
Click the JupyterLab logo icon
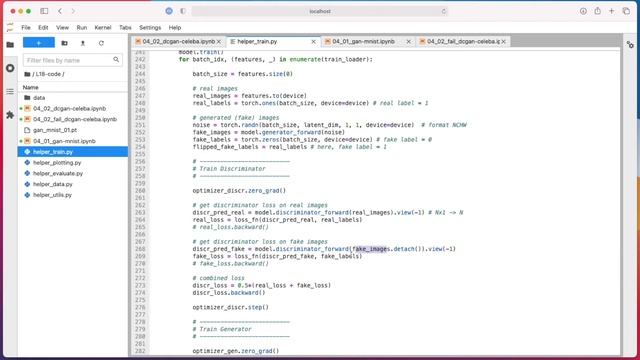(10, 27)
